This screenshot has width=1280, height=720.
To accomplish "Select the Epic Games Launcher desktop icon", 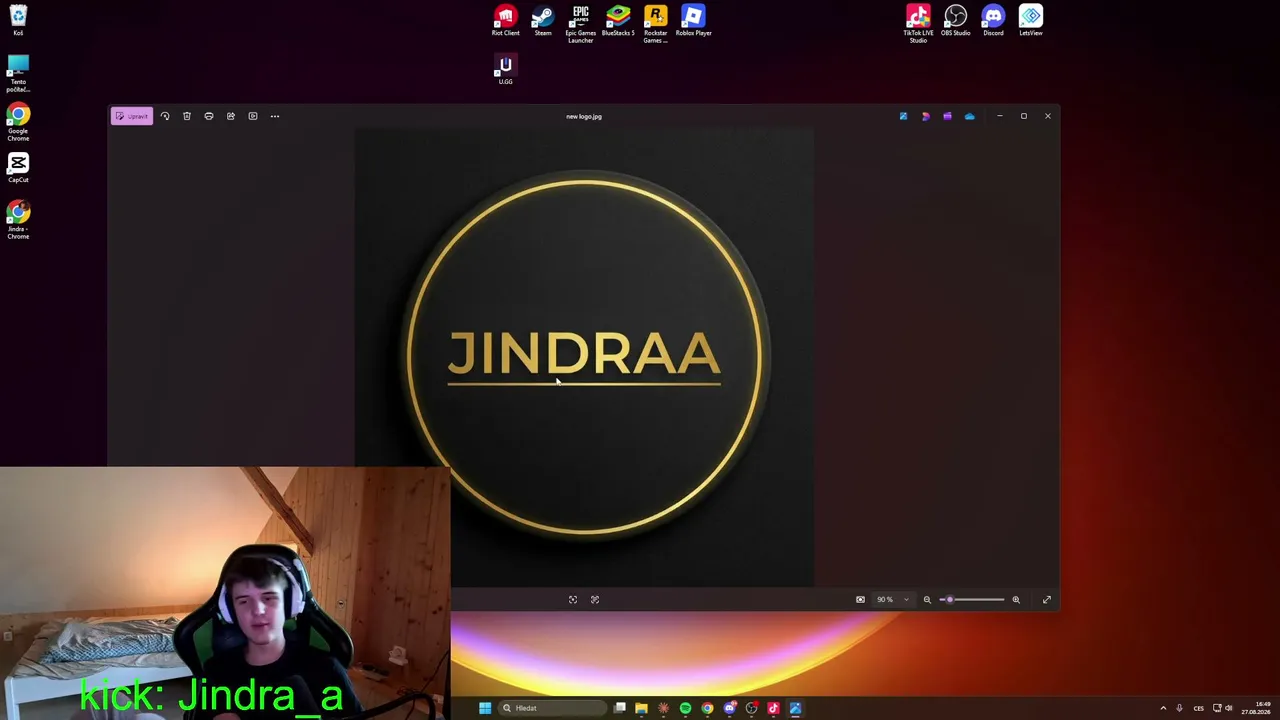I will click(x=581, y=24).
